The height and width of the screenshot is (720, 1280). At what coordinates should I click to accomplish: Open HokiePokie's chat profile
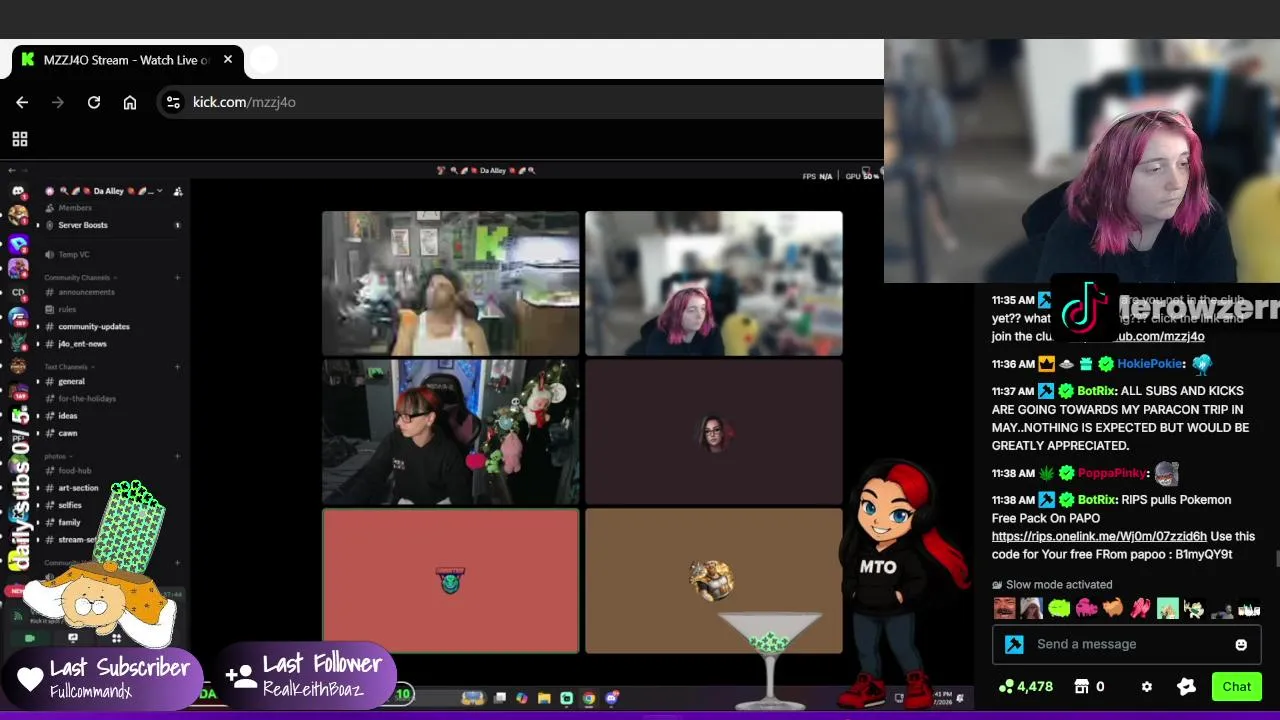click(x=1150, y=364)
